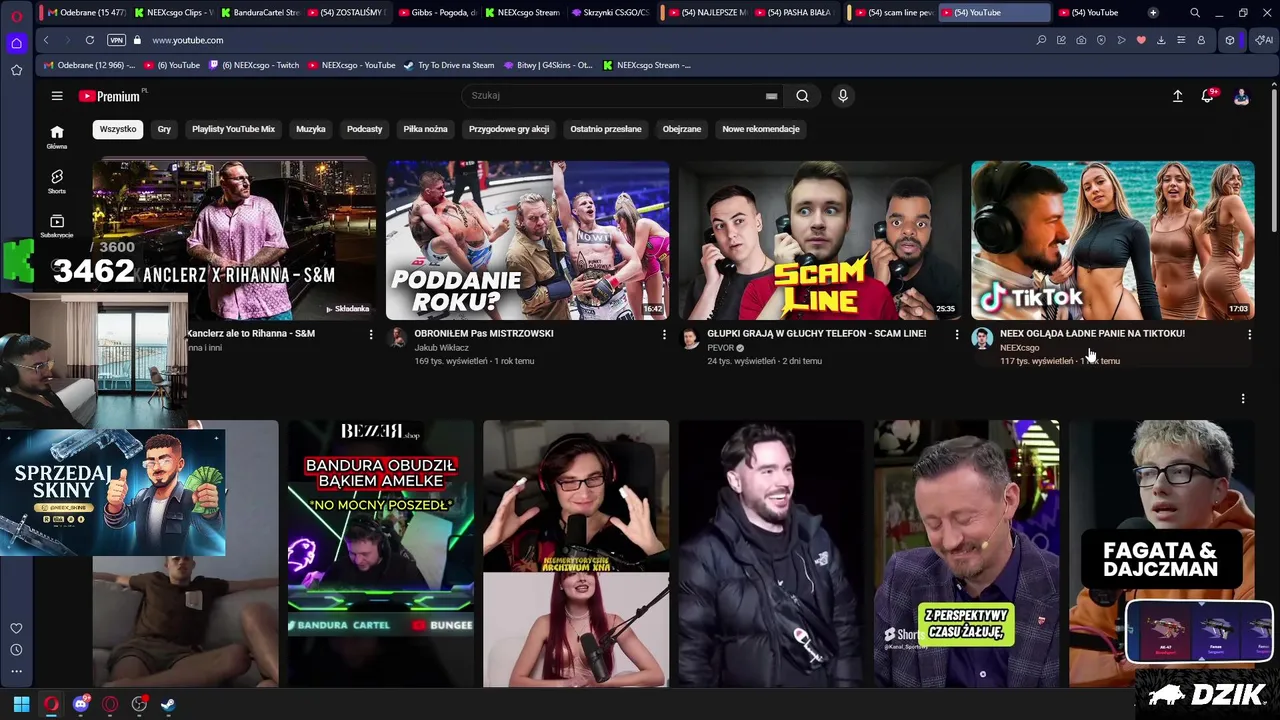
Task: Open YouTube notifications bell
Action: pyautogui.click(x=1208, y=96)
